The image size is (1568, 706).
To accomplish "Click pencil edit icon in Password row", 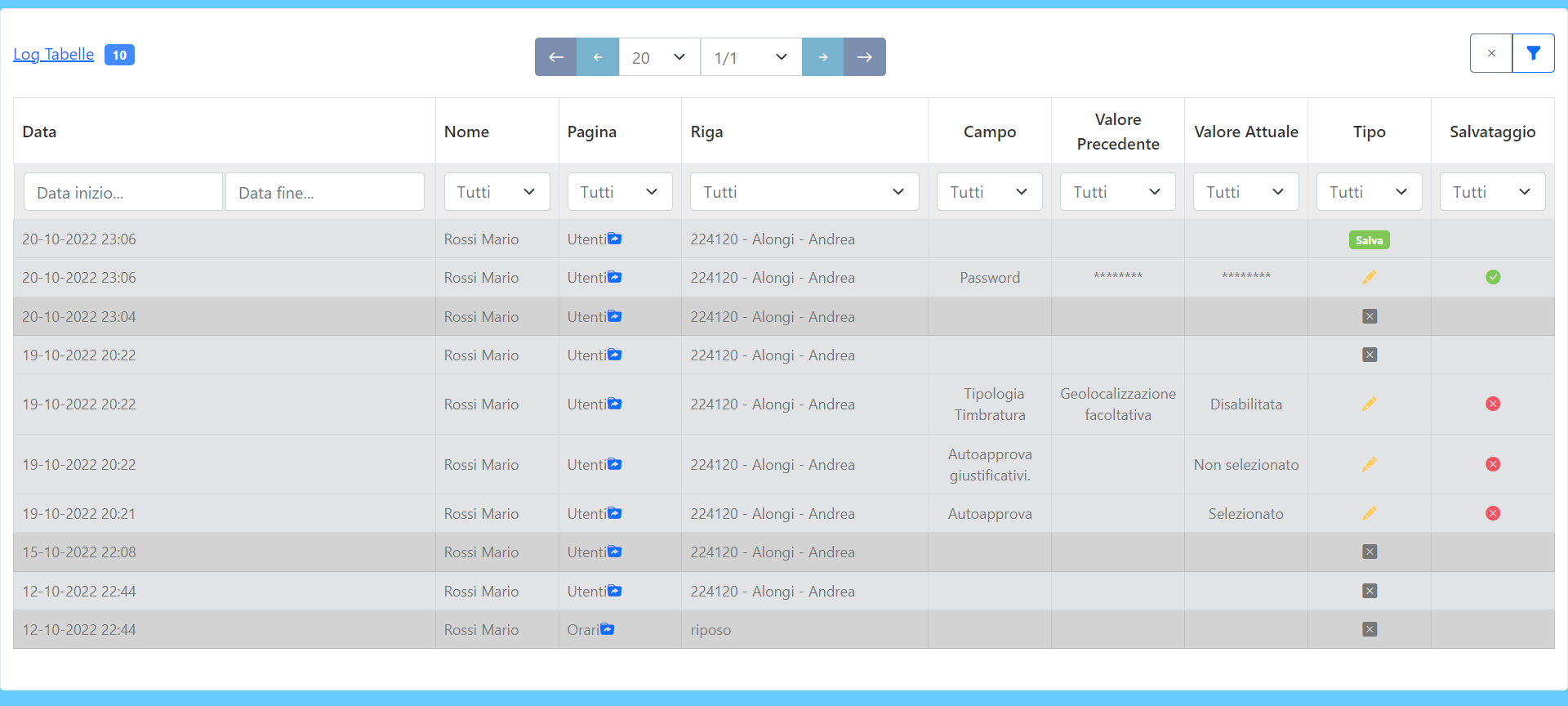I will pyautogui.click(x=1369, y=277).
